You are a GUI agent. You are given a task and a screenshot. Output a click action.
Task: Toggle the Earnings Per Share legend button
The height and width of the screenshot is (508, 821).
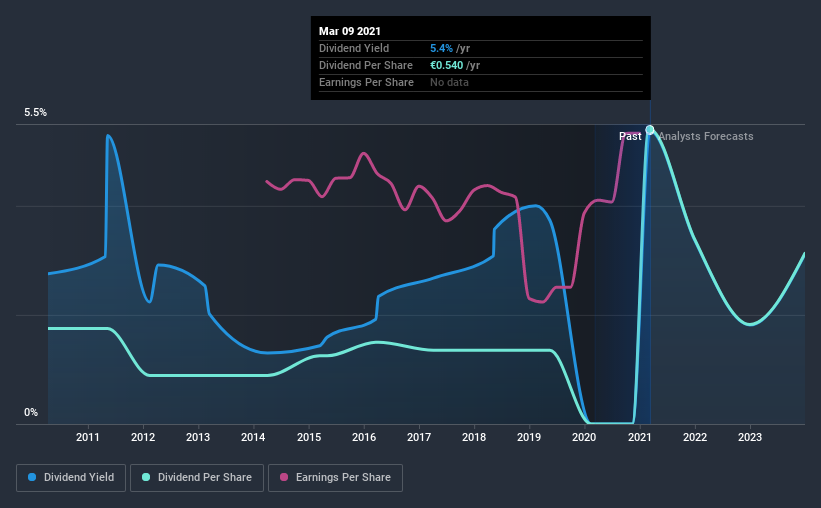point(335,478)
